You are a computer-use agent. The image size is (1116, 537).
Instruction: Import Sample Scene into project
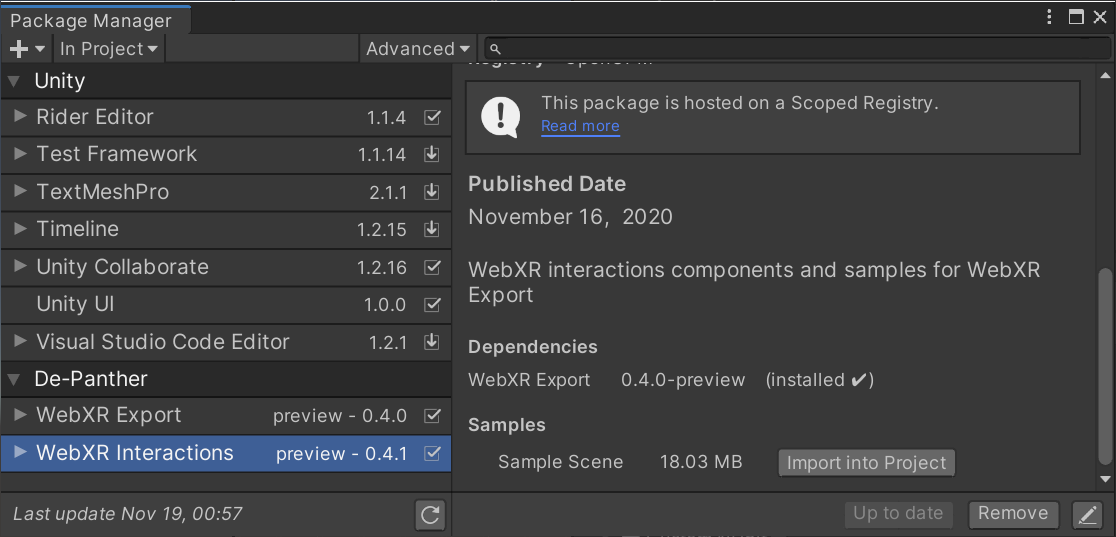coord(866,462)
